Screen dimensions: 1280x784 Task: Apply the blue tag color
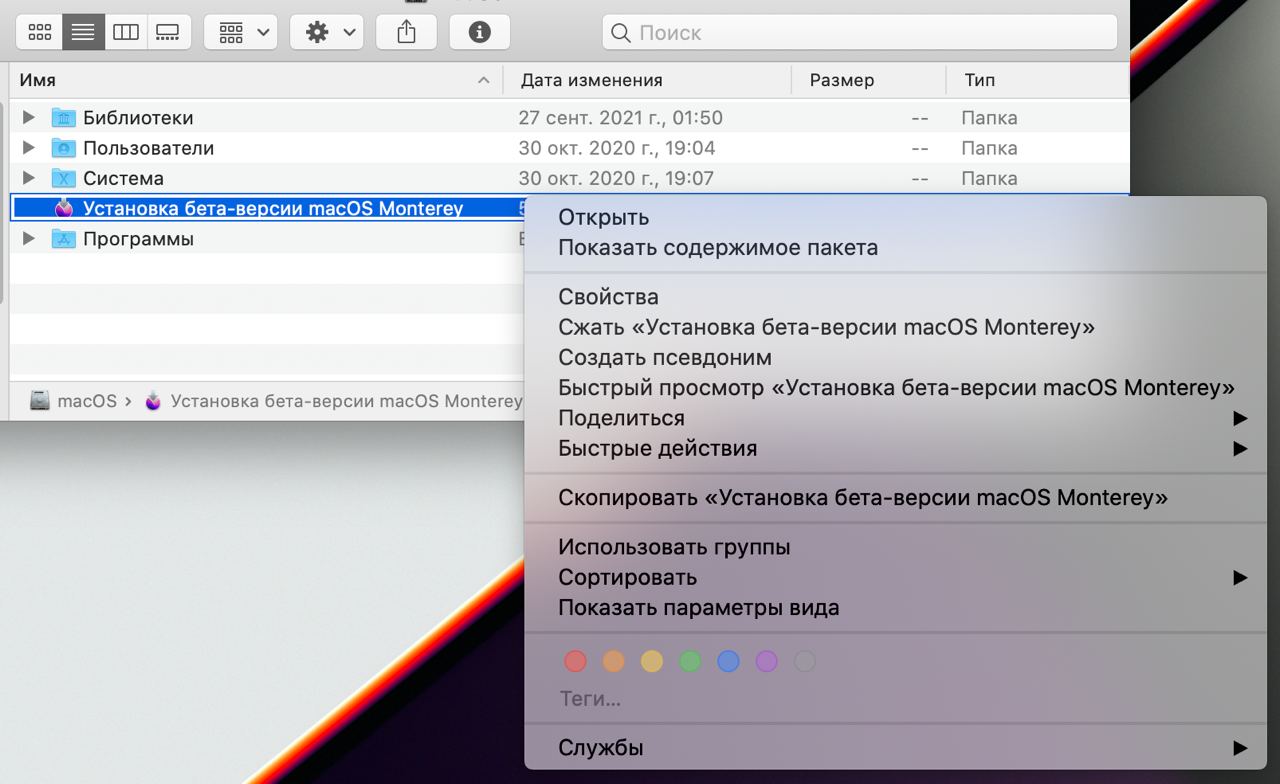point(728,661)
